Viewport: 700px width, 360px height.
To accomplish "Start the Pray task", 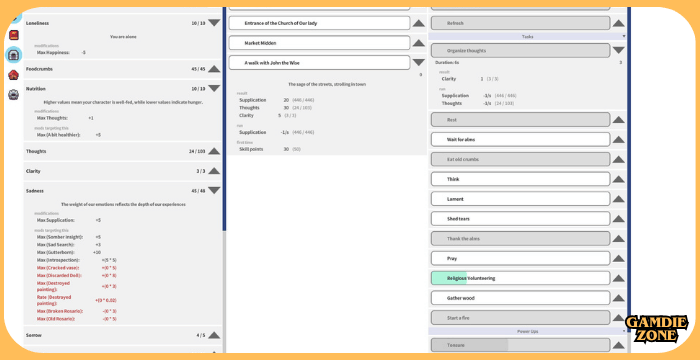I will (x=521, y=258).
